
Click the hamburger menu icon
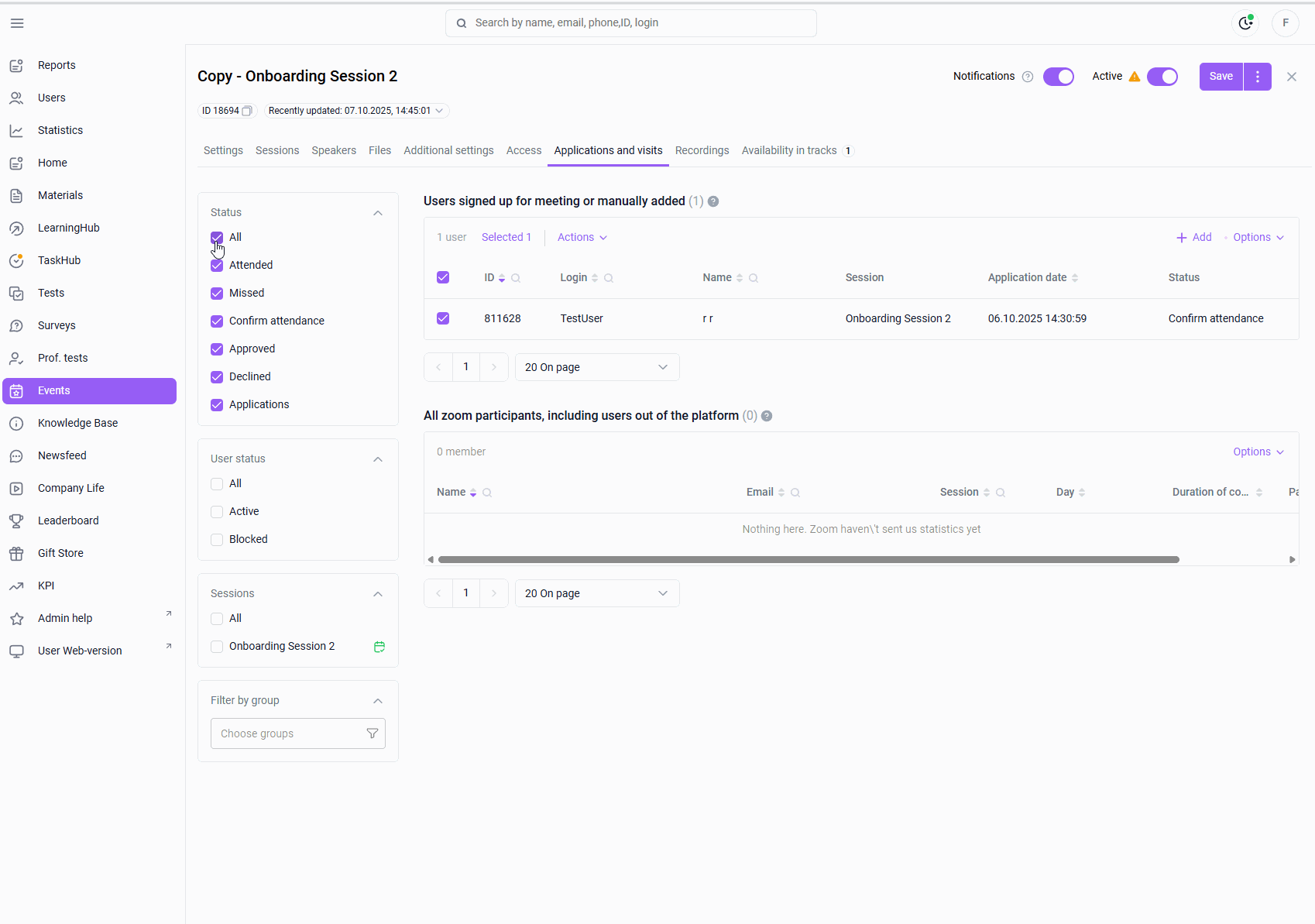click(x=17, y=23)
